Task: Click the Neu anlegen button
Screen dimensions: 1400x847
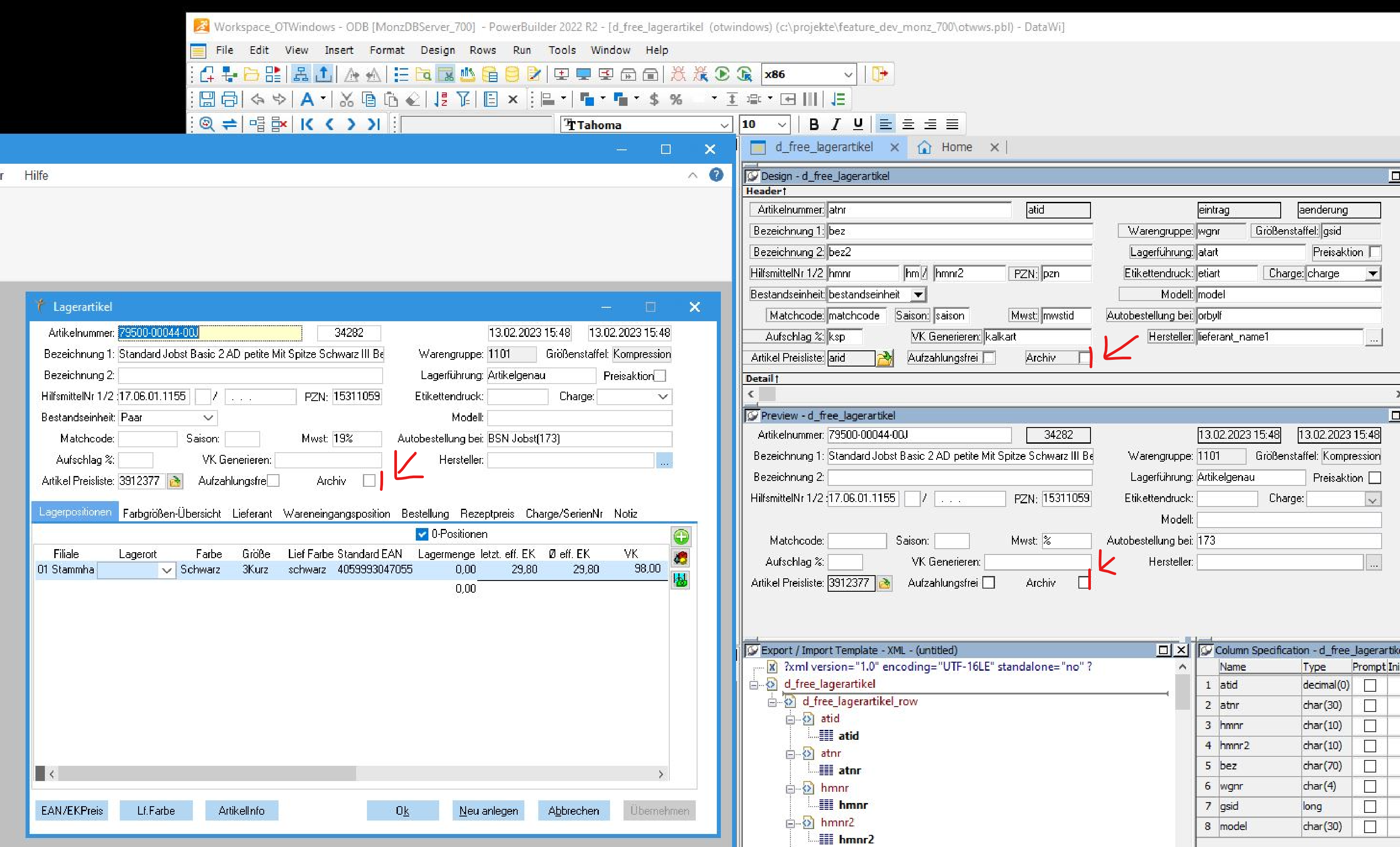Action: point(488,811)
